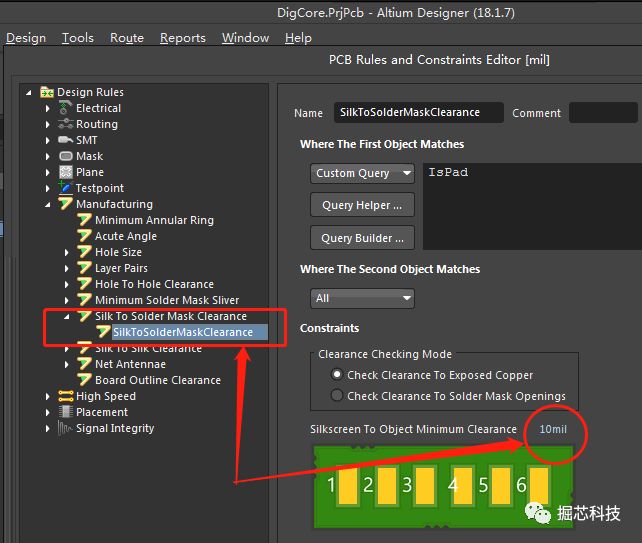Collapse the Manufacturing rules node
The image size is (642, 543).
47,204
